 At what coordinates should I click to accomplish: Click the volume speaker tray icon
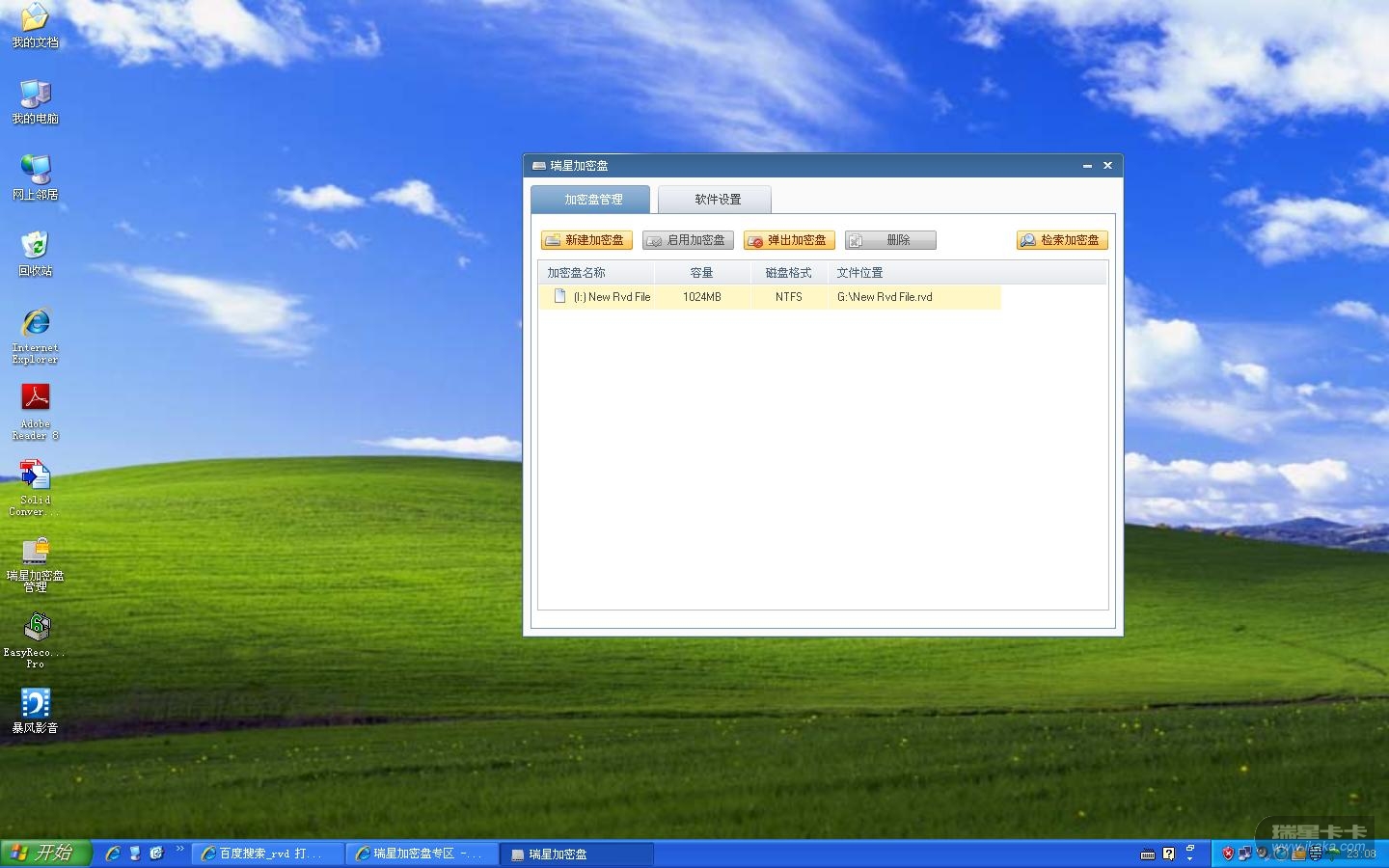point(1263,853)
